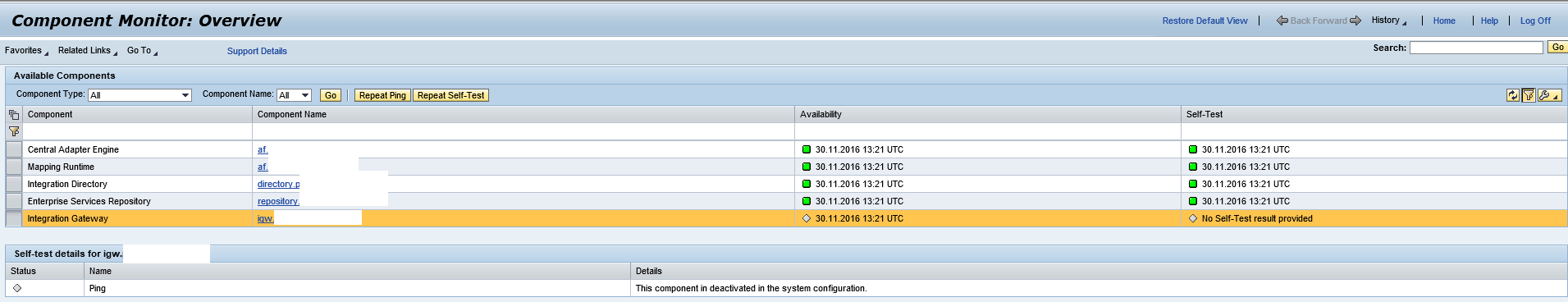The image size is (1568, 302).
Task: Open the table settings wrench menu
Action: (x=1549, y=95)
